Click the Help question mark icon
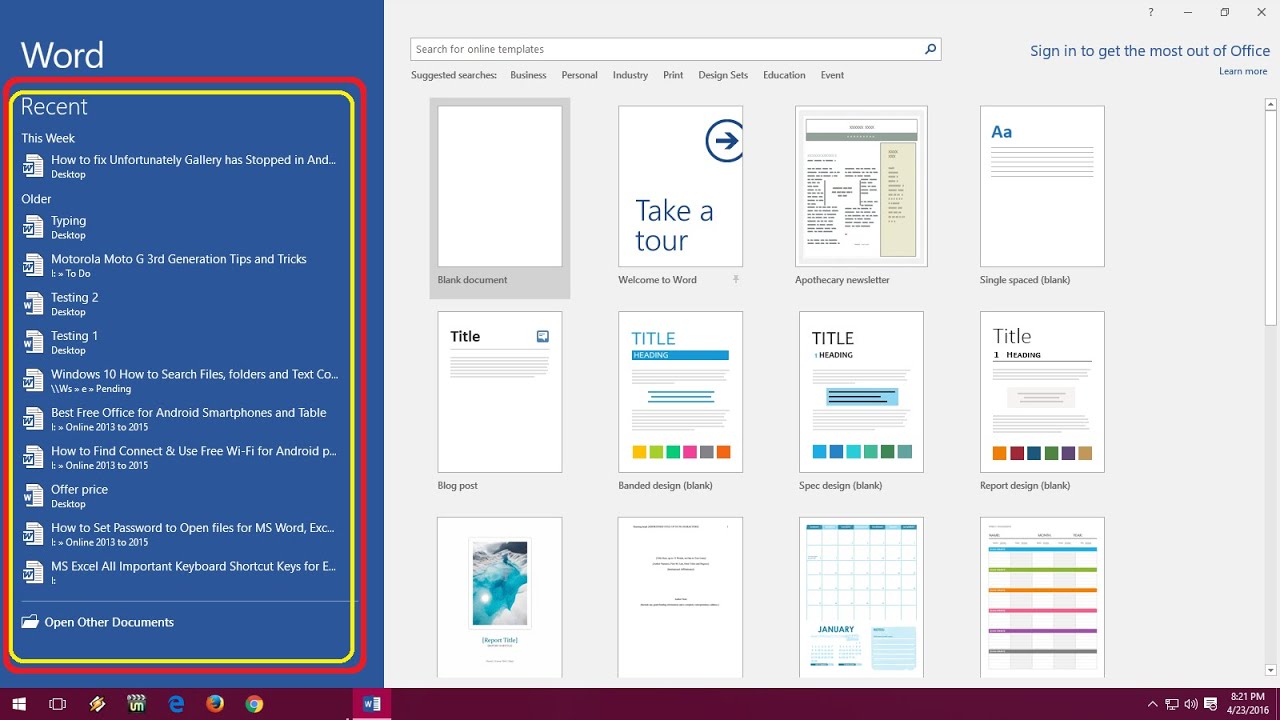The image size is (1280, 720). (x=1151, y=12)
